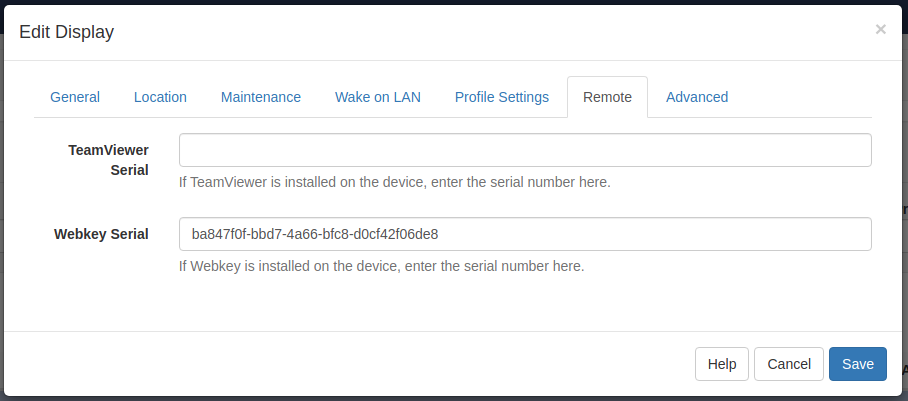Click empty footer area left of Help
The width and height of the screenshot is (908, 401).
[347, 364]
